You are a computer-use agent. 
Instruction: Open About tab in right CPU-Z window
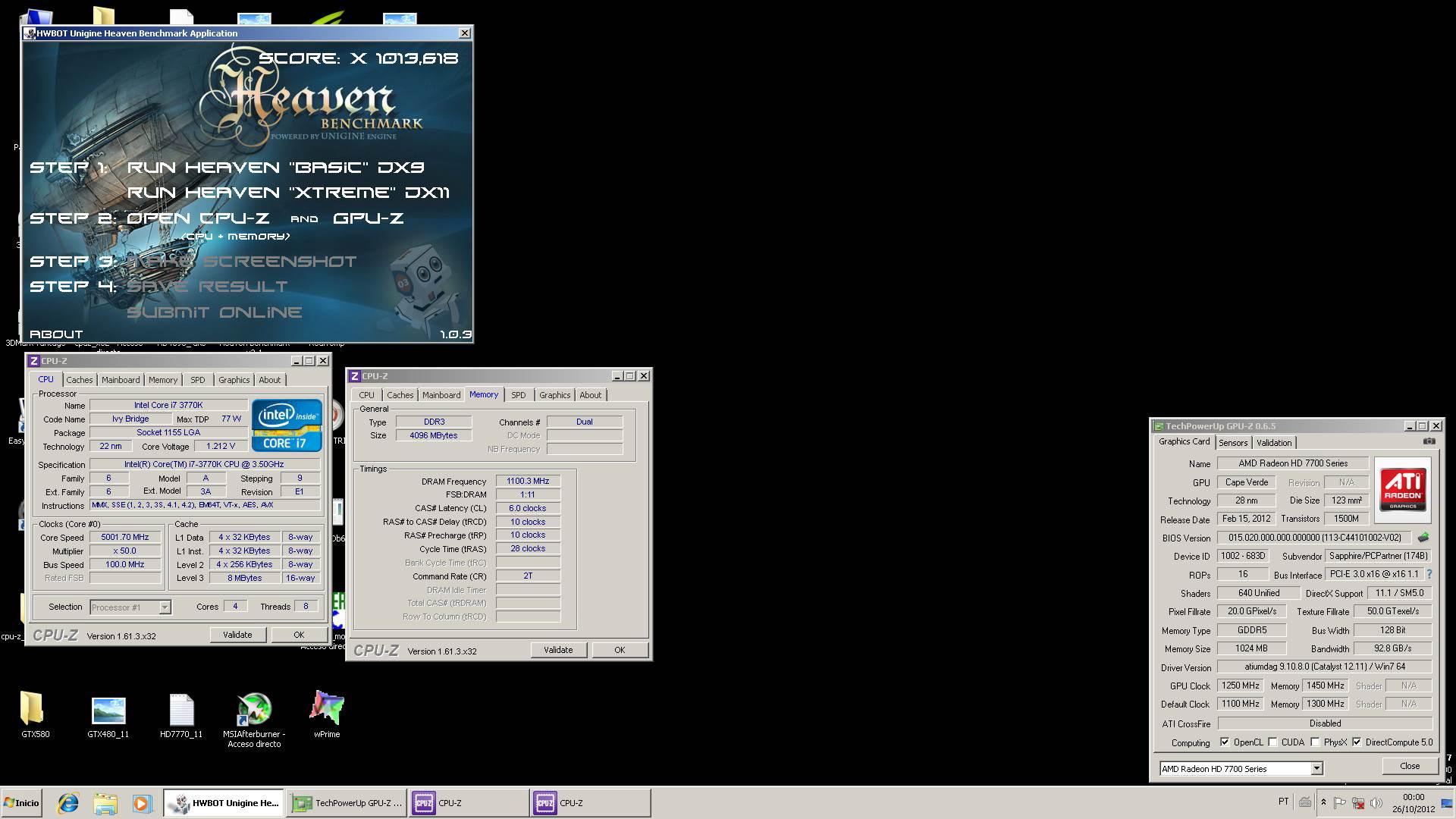590,395
